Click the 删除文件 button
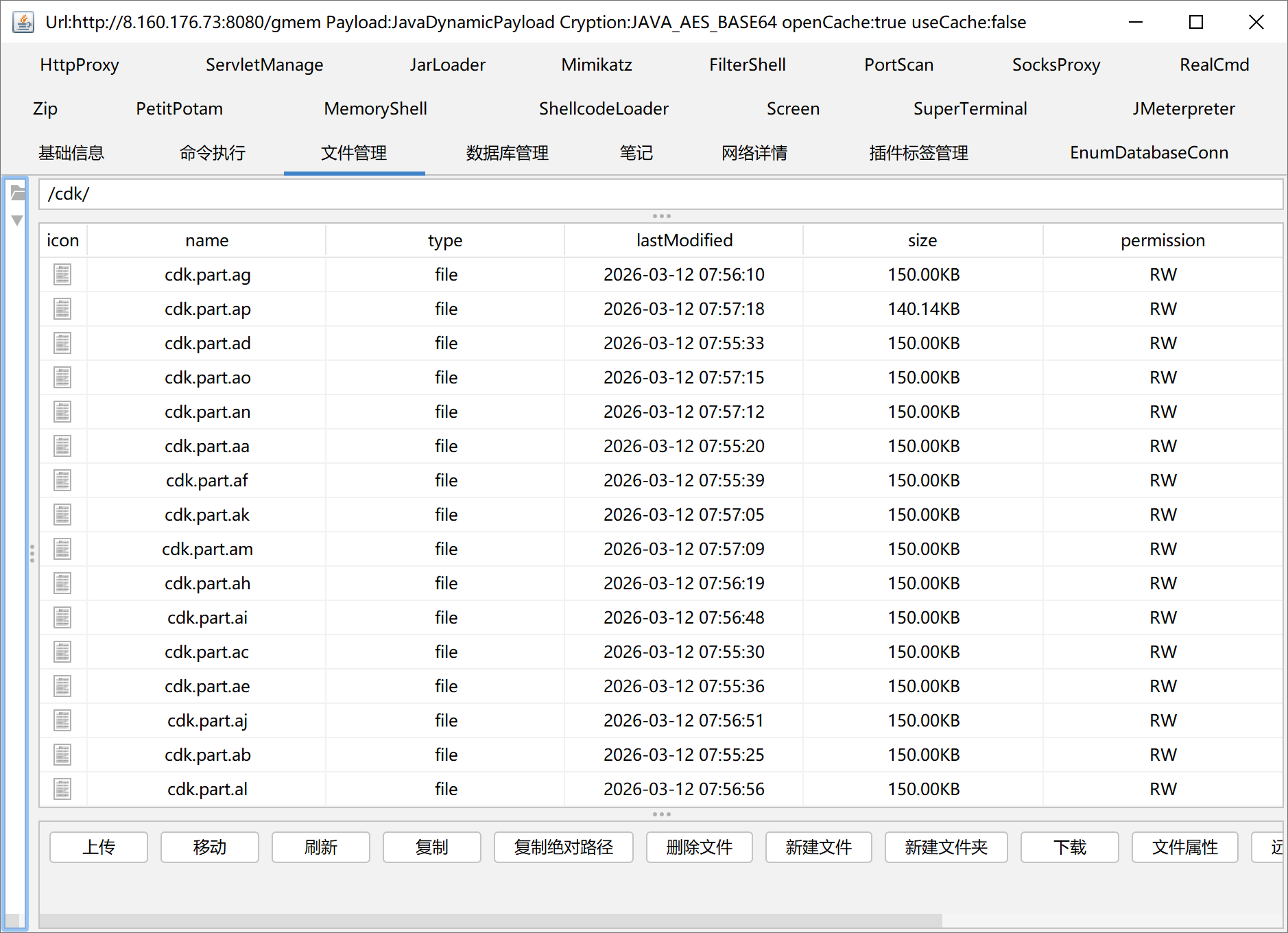The height and width of the screenshot is (933, 1288). (699, 847)
